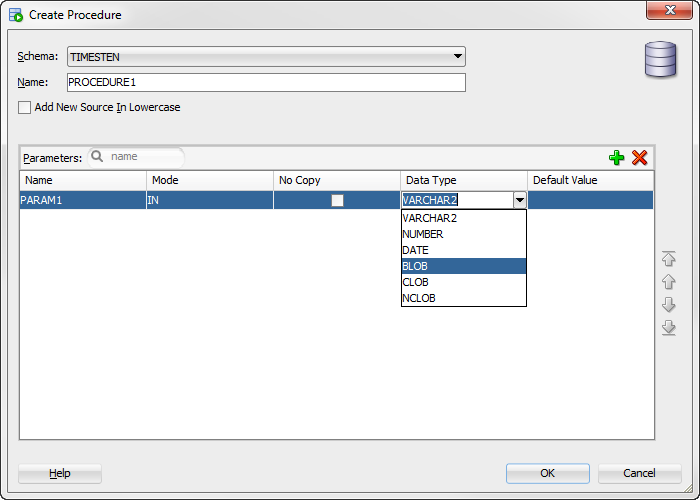Click the Name field containing PROCEDURE1
The width and height of the screenshot is (700, 500).
[x=266, y=83]
